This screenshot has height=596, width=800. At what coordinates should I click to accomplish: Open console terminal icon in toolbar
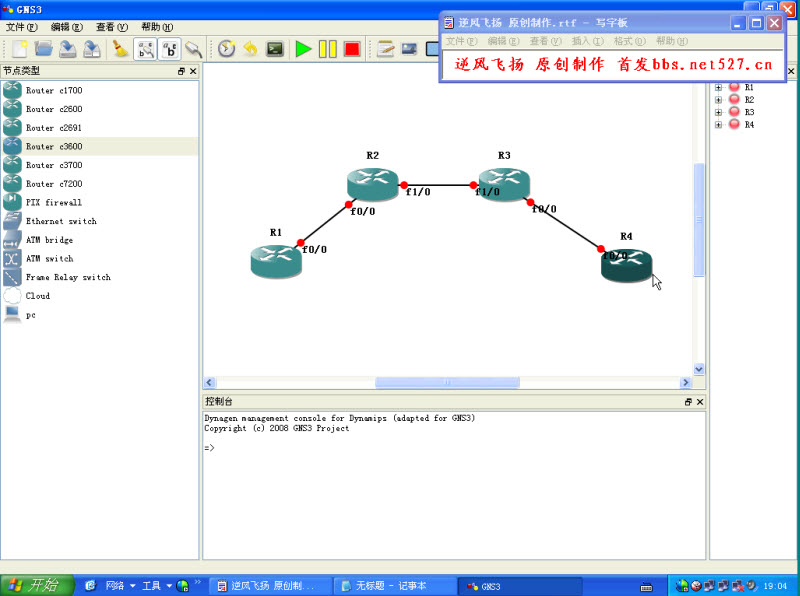click(275, 49)
